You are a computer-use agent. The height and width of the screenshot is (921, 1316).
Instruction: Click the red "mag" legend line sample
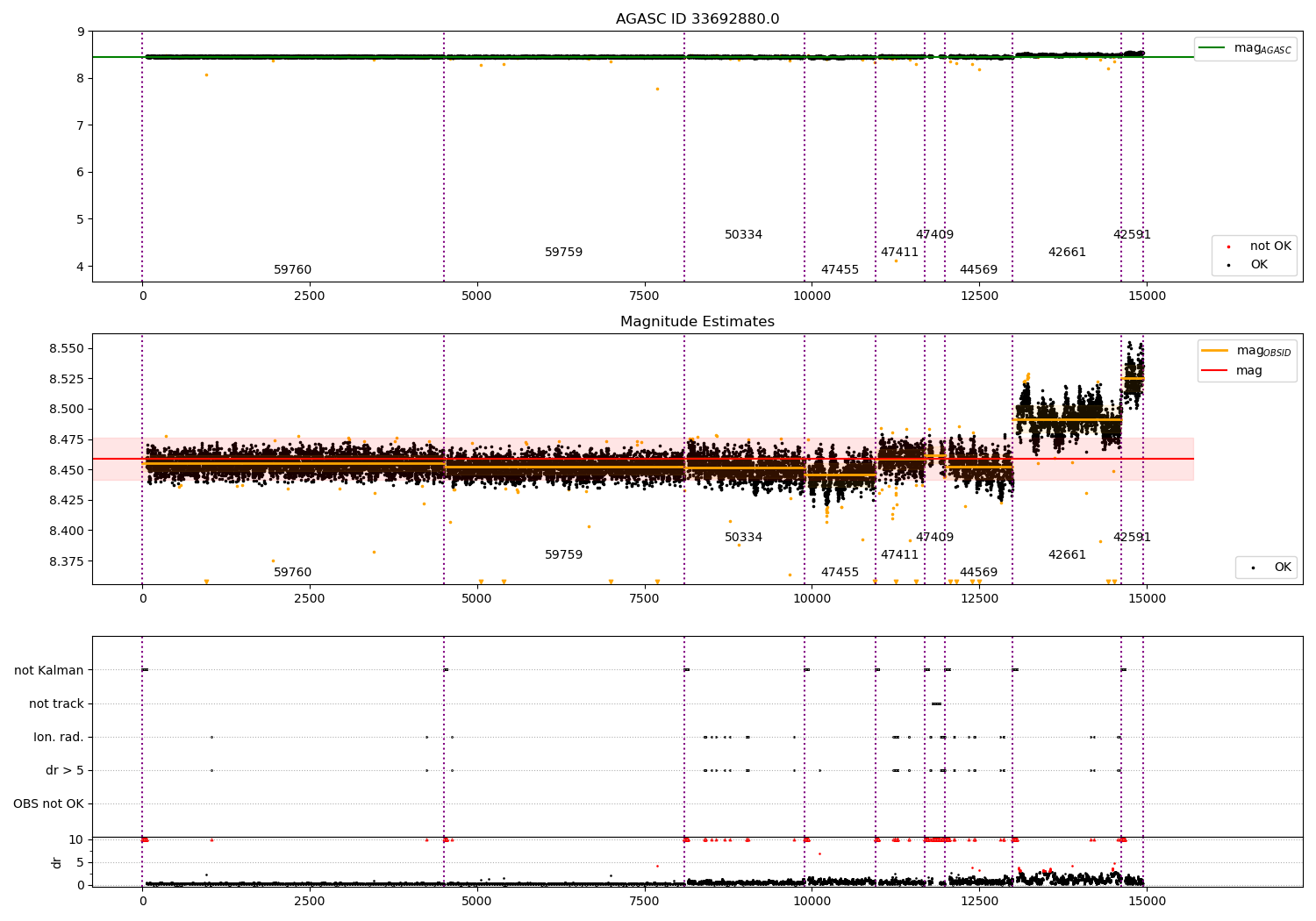click(x=1214, y=371)
